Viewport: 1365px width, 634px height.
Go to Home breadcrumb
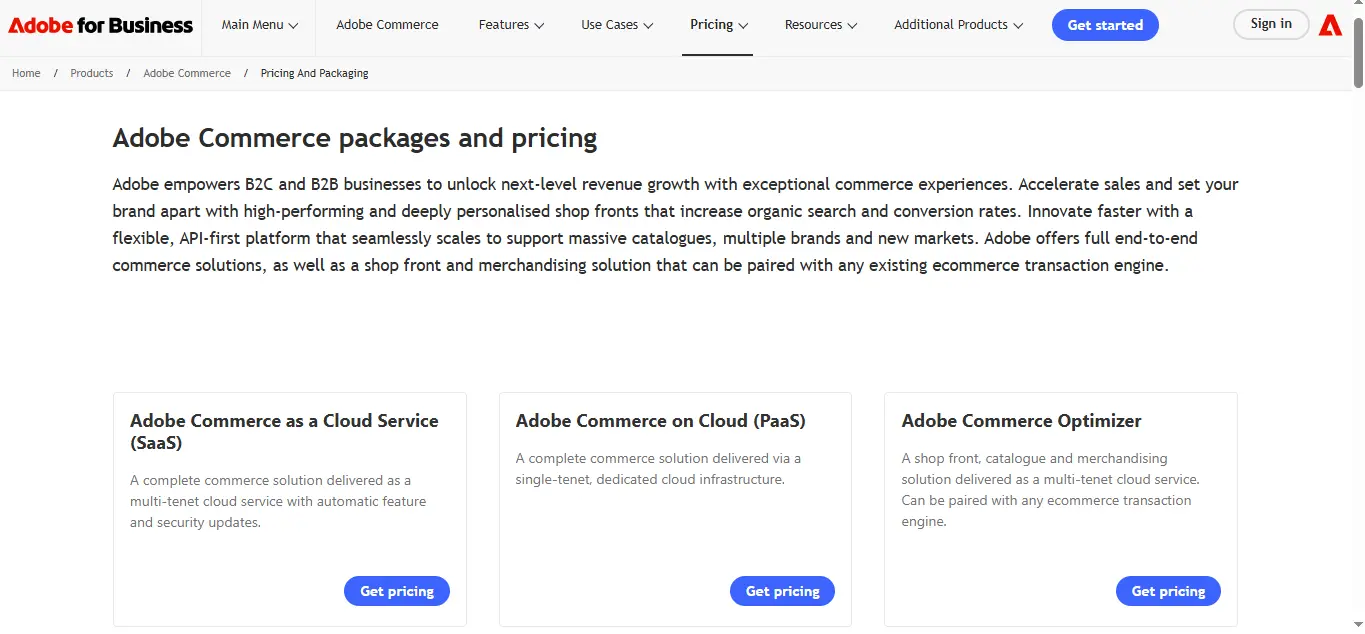[x=26, y=73]
